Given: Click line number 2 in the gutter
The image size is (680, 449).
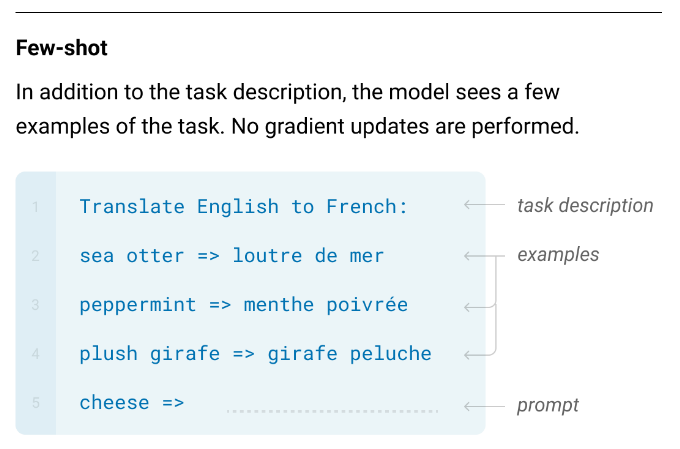Looking at the screenshot, I should point(35,256).
